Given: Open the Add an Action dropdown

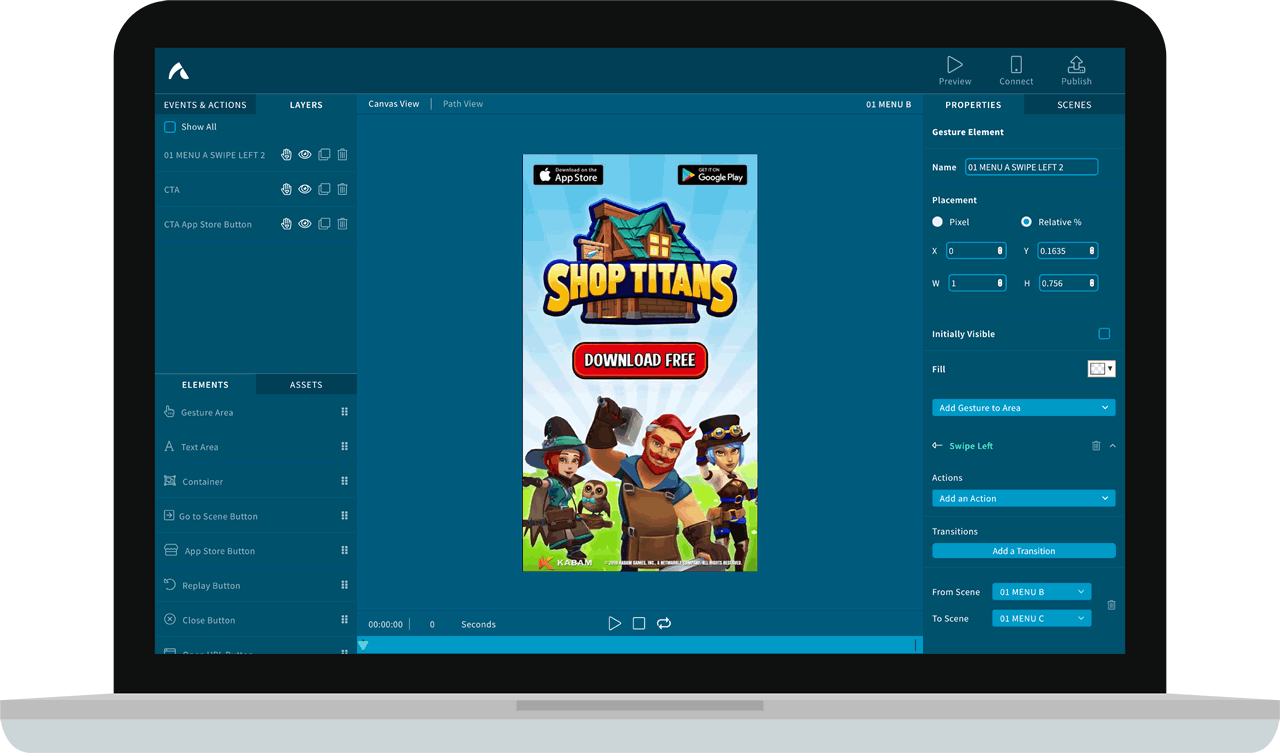Looking at the screenshot, I should (1024, 498).
